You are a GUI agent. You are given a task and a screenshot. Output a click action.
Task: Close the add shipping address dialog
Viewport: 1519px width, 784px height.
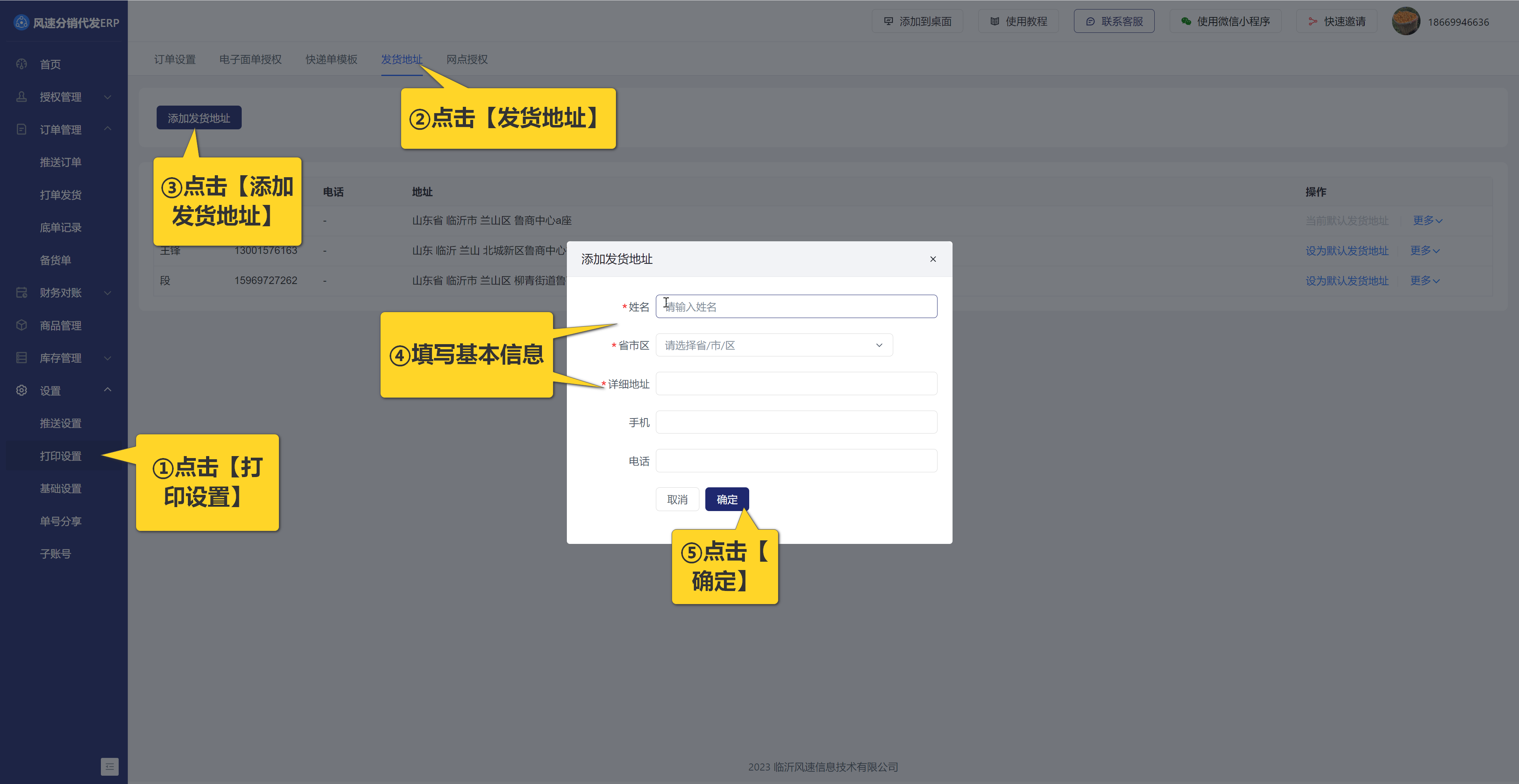coord(933,259)
